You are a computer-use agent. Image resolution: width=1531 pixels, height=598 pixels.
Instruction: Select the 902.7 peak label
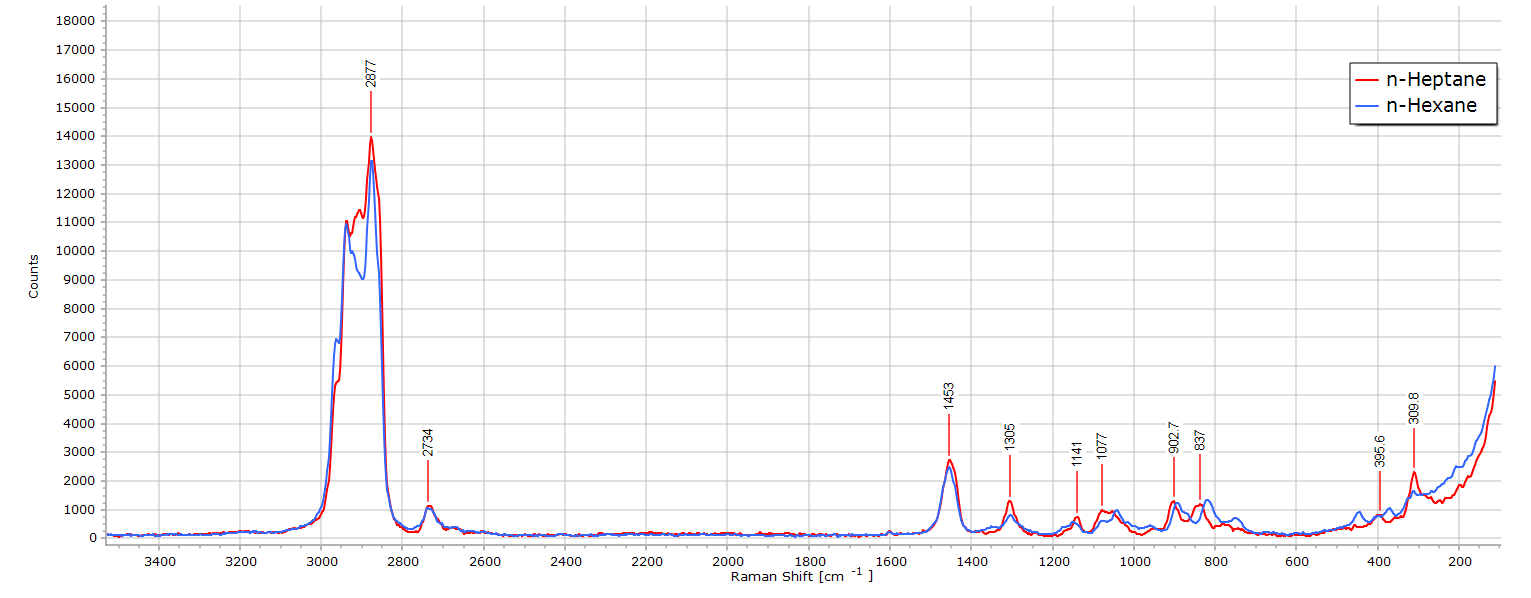coord(1174,438)
